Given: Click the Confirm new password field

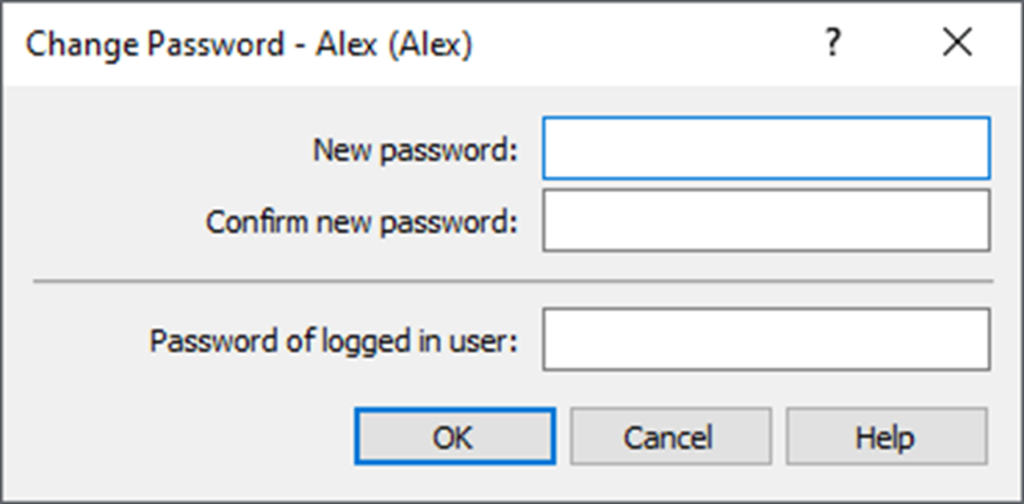Looking at the screenshot, I should [766, 221].
